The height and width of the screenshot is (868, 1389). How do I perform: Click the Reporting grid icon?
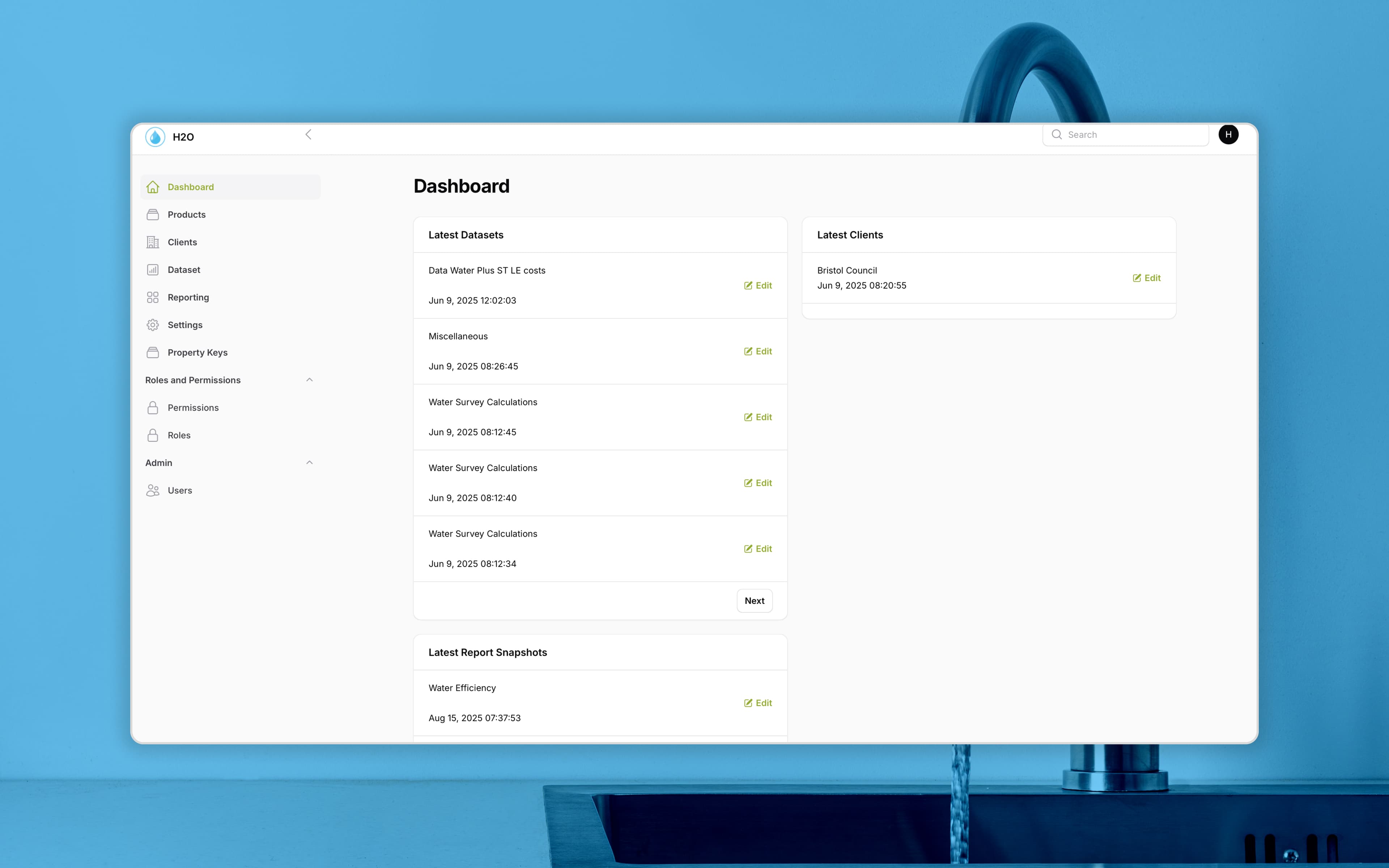[x=153, y=297]
